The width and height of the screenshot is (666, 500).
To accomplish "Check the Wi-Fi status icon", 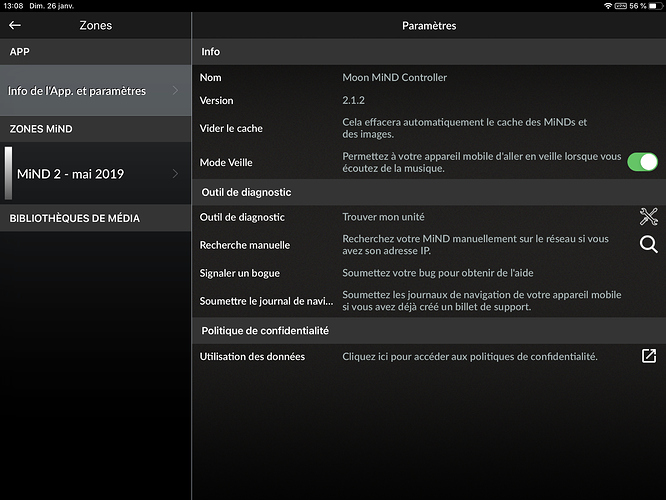I will click(608, 6).
